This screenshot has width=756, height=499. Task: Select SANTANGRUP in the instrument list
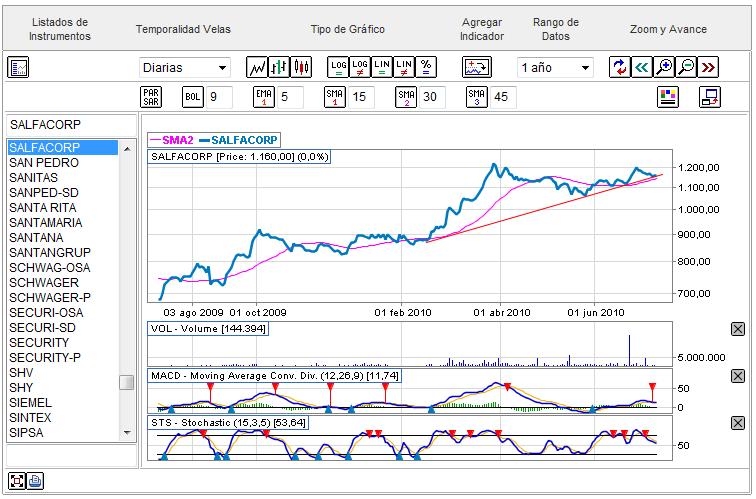click(x=63, y=252)
